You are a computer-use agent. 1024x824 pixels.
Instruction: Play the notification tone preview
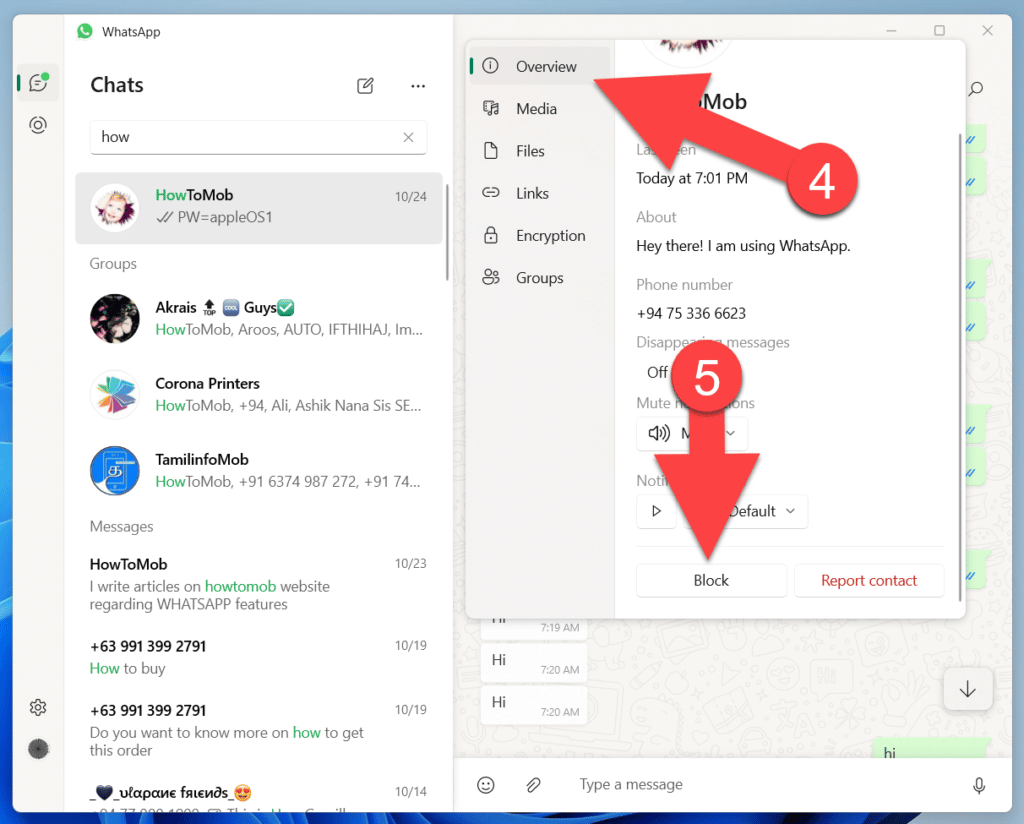[x=656, y=511]
